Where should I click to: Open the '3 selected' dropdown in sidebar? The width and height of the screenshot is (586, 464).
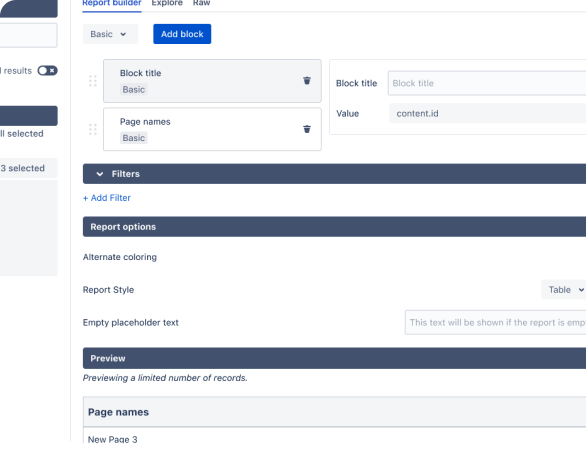pyautogui.click(x=29, y=168)
